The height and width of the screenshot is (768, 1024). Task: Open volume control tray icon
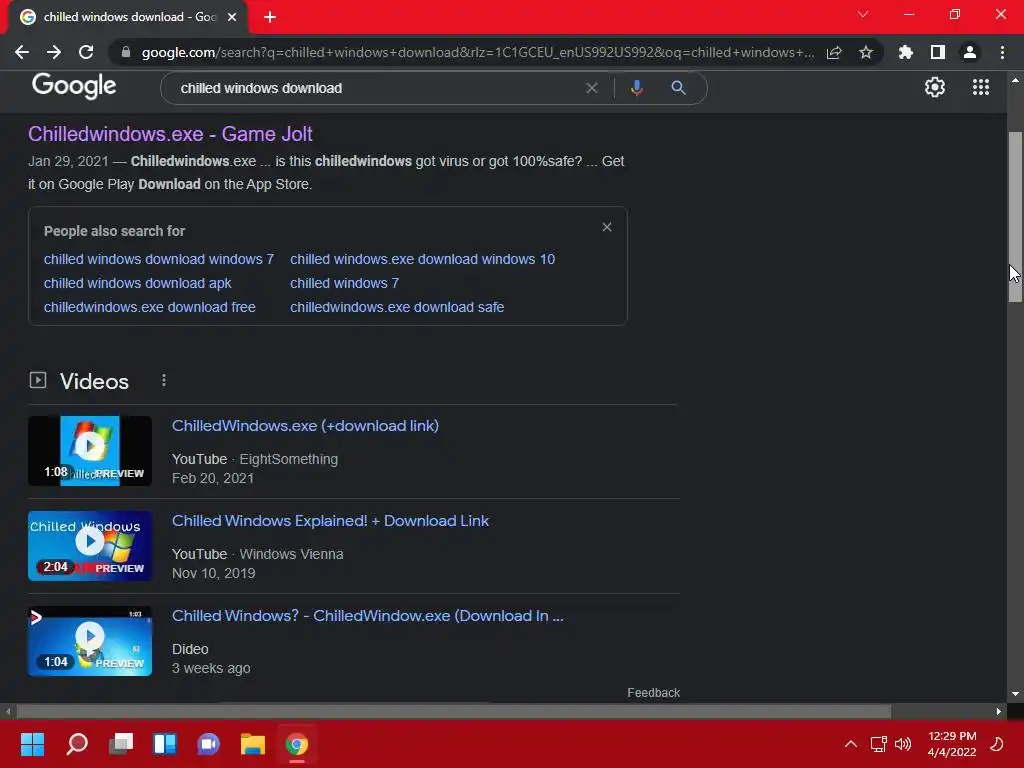click(x=903, y=744)
